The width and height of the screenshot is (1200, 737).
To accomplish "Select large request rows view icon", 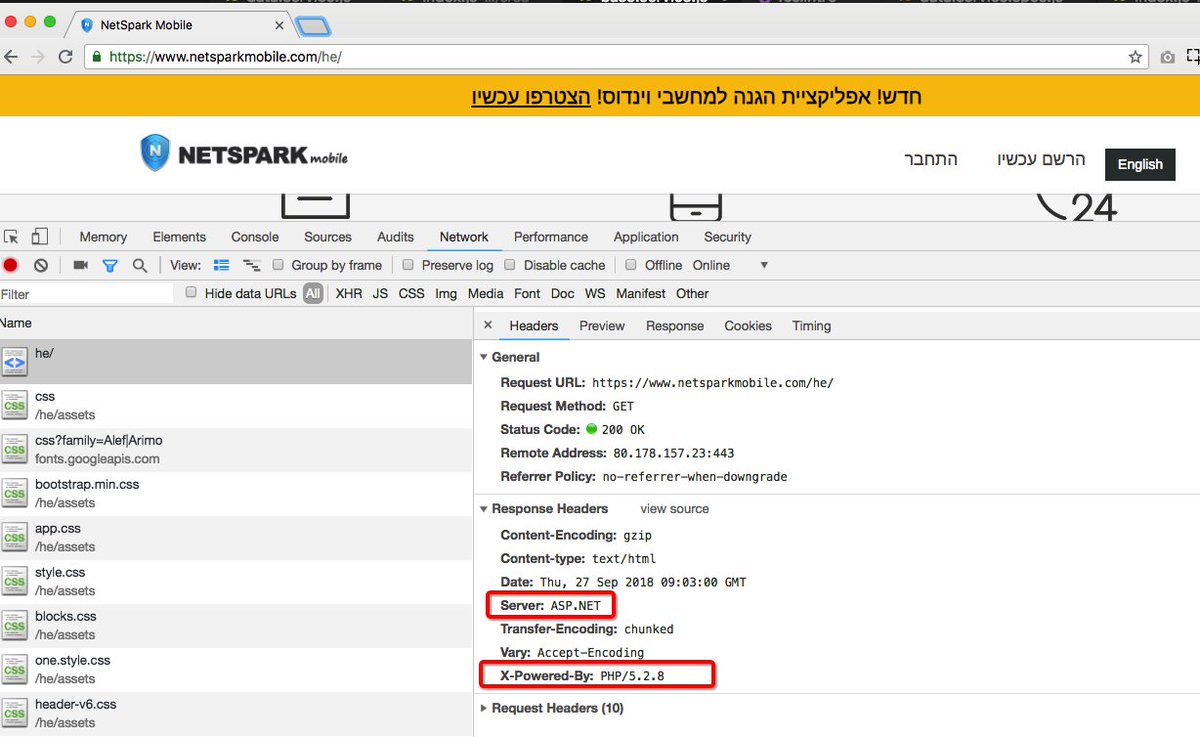I will (222, 265).
